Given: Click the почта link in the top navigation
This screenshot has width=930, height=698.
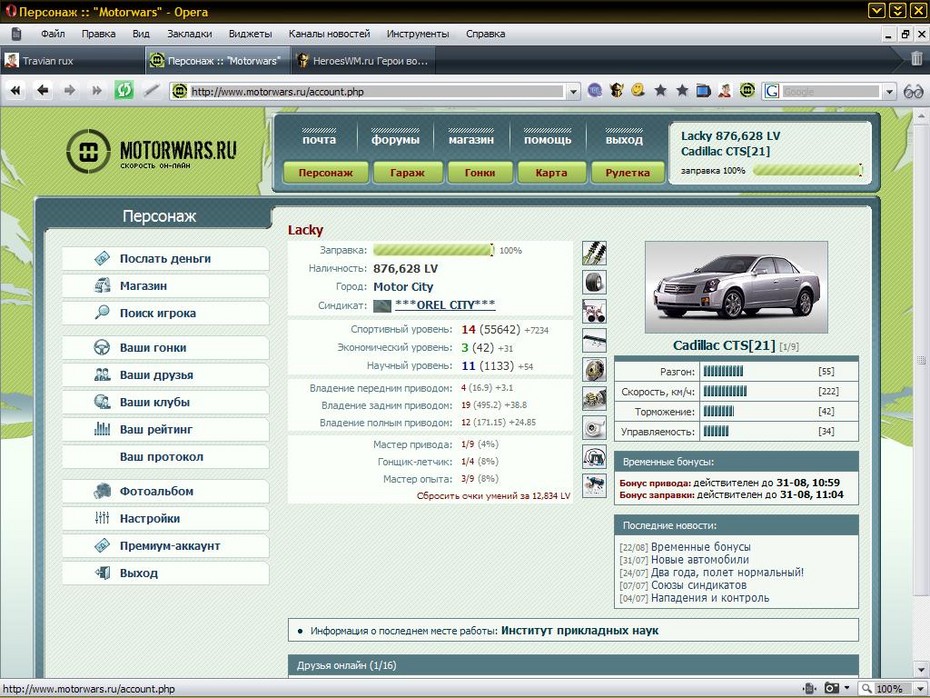Looking at the screenshot, I should pos(319,140).
